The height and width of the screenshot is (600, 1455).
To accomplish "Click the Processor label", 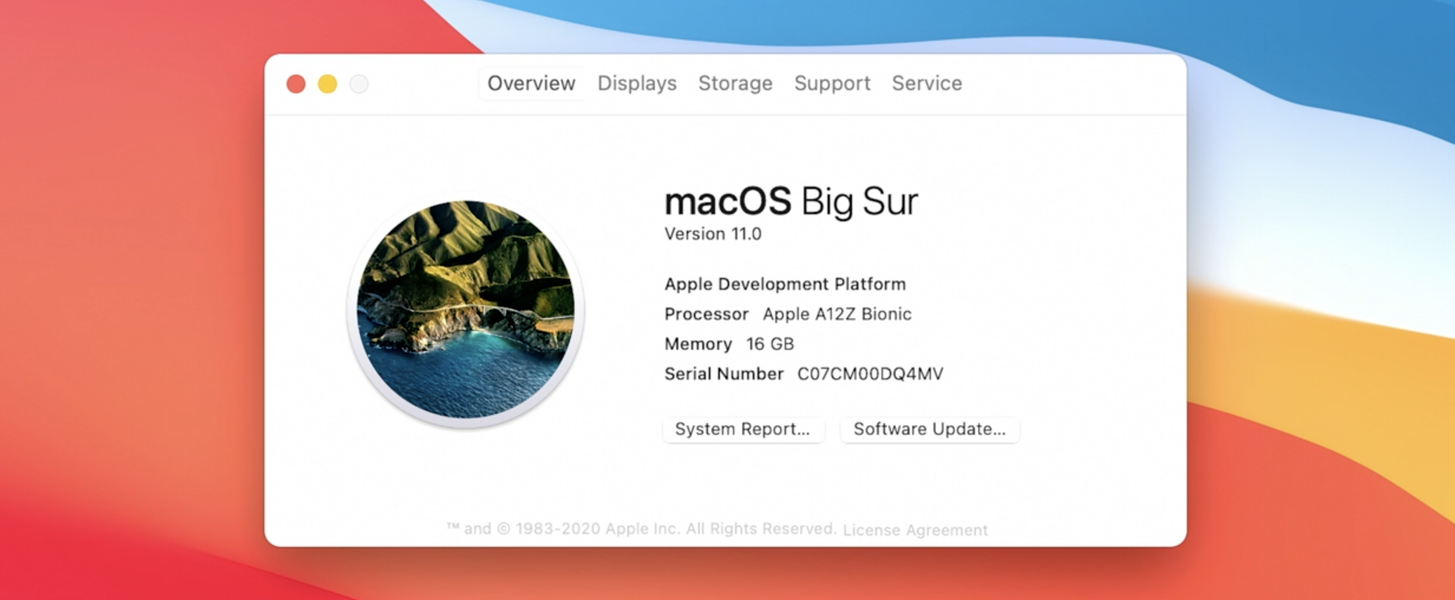I will pos(706,314).
